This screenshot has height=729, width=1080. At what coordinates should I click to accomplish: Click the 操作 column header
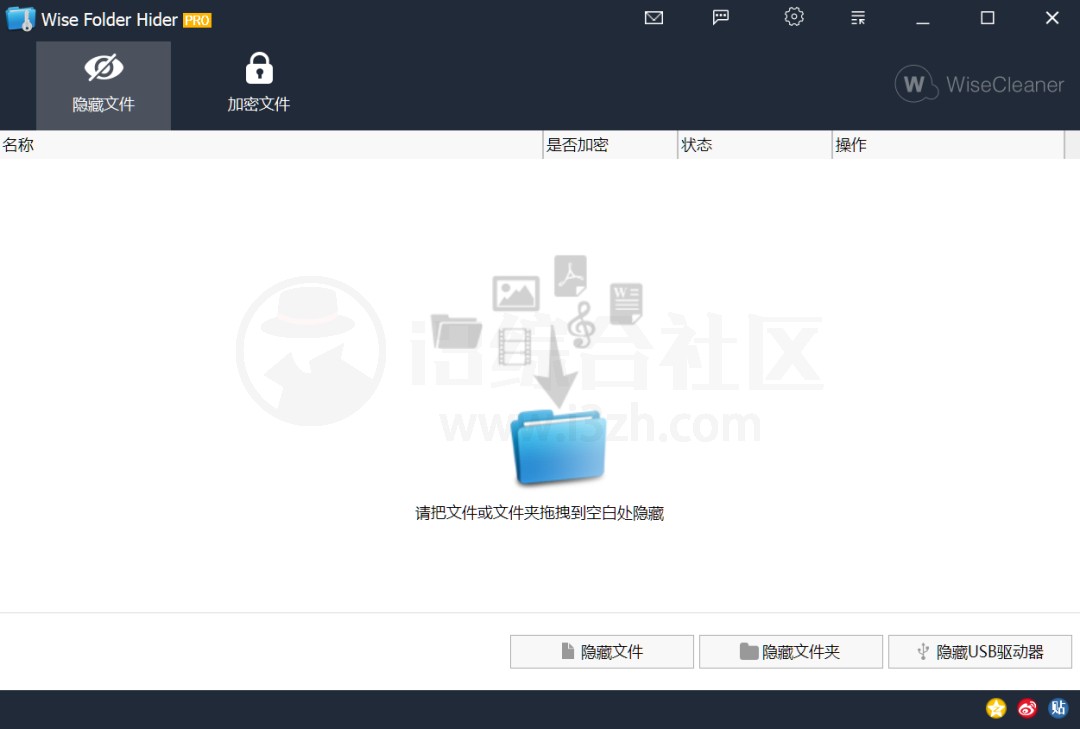850,144
